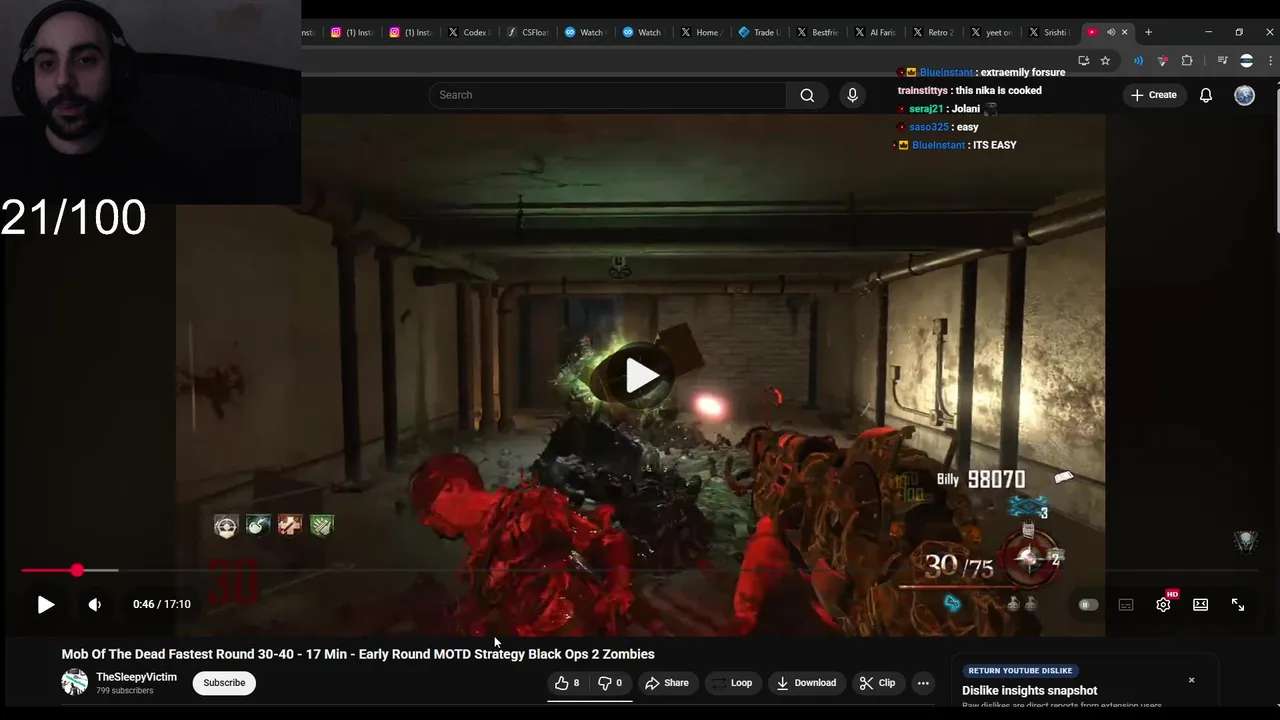Open the more actions three-dot menu

click(923, 683)
